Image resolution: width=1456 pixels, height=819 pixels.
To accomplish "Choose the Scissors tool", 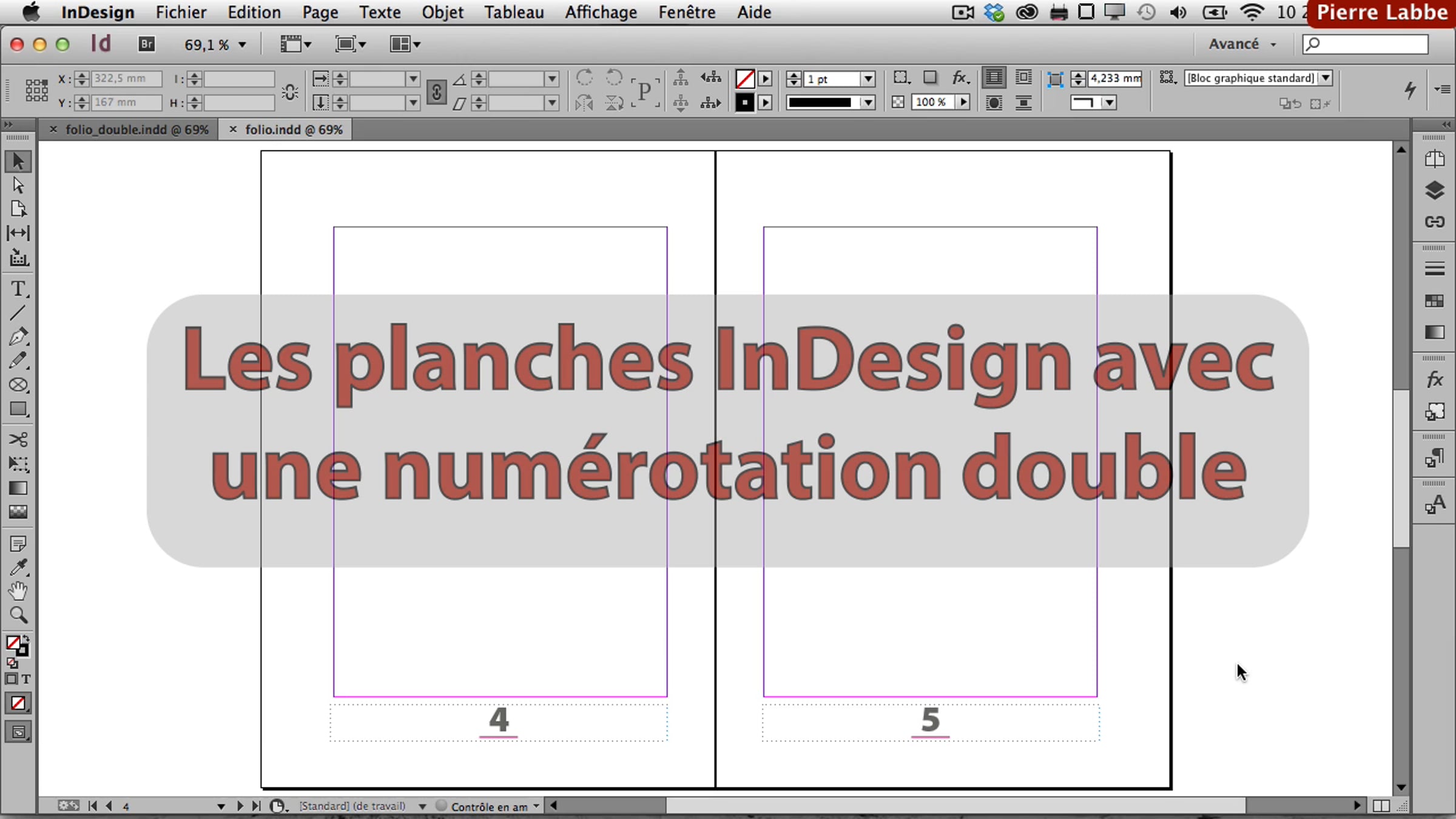I will click(18, 439).
